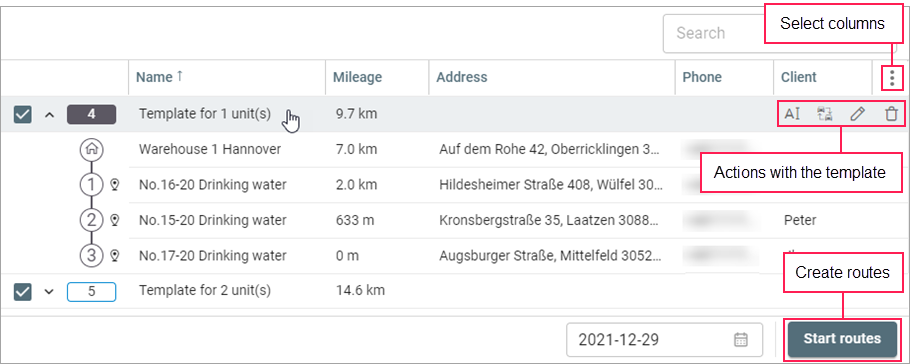Click the 2021-12-29 date field
Image resolution: width=910 pixels, height=364 pixels.
point(665,340)
